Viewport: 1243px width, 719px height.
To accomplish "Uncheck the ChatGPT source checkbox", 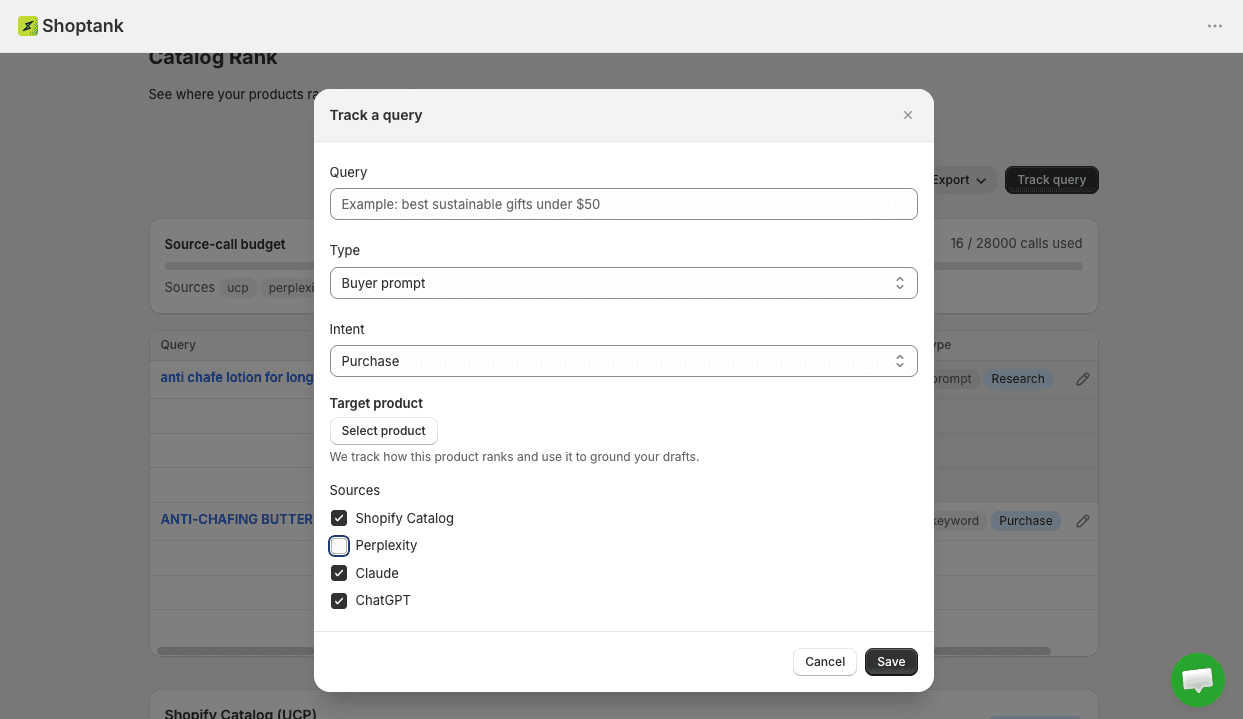I will 339,601.
